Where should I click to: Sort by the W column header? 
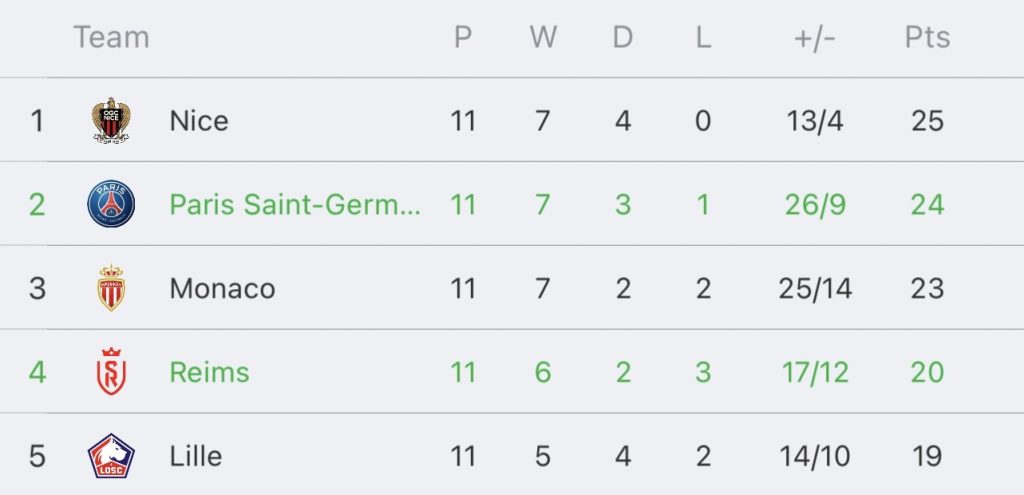543,37
